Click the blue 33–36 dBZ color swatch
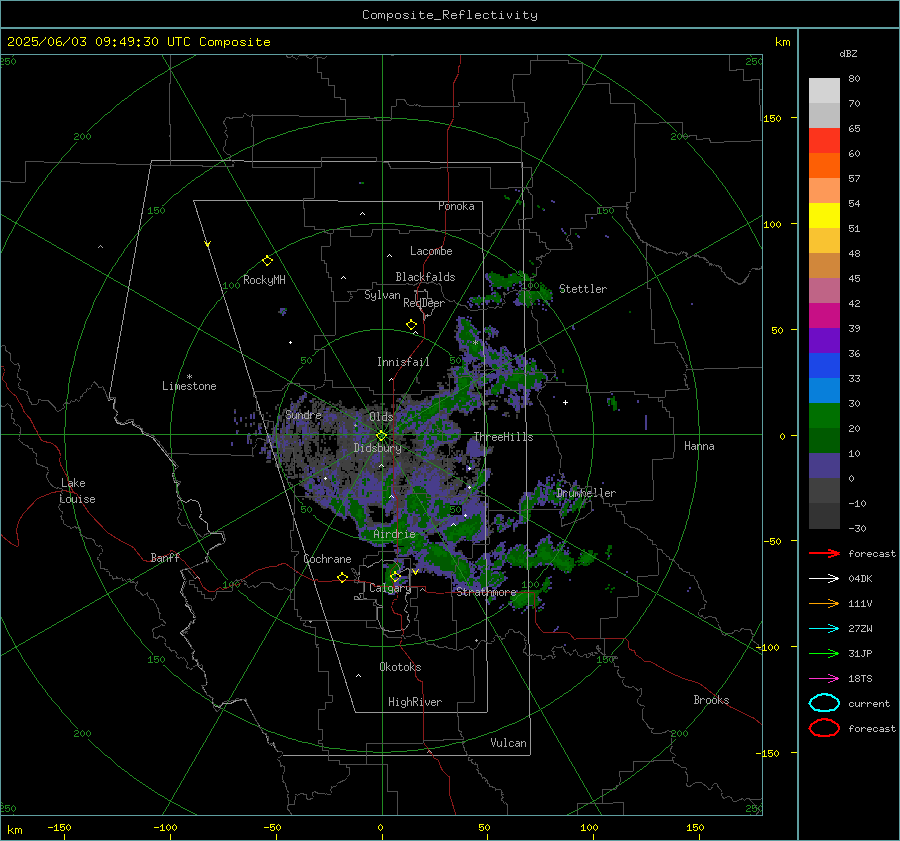900x841 pixels. coord(824,366)
